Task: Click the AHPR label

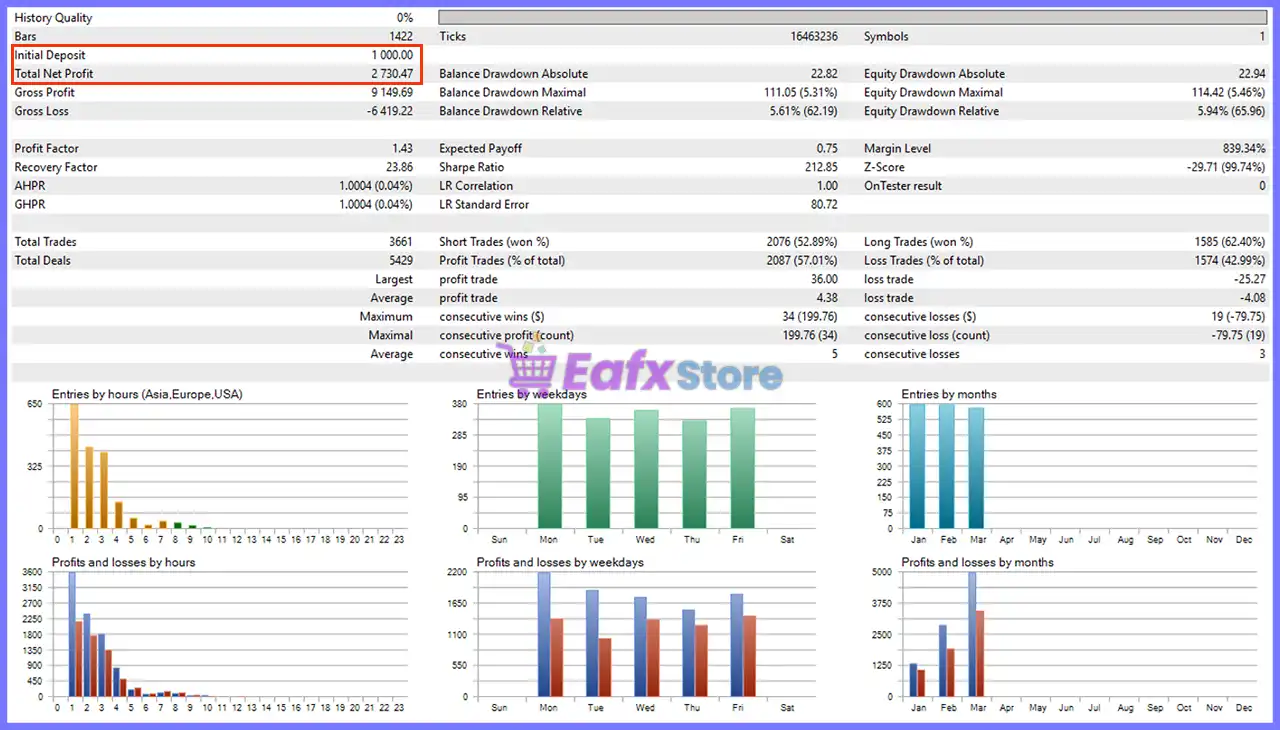Action: (x=30, y=186)
